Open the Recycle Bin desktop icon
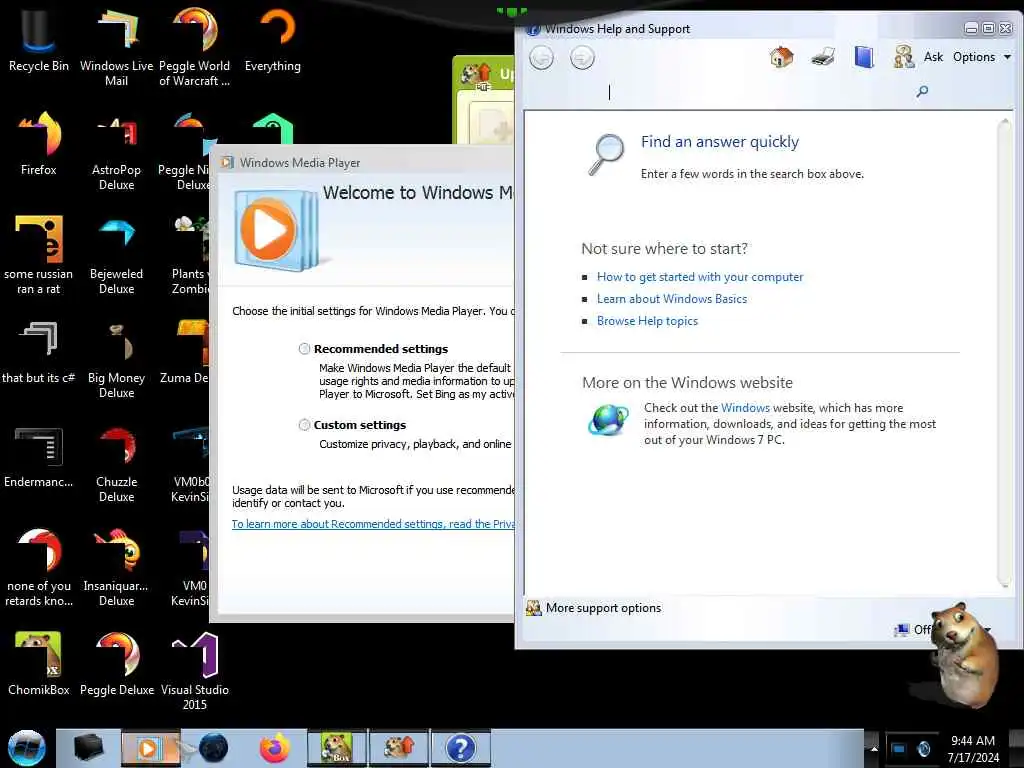The height and width of the screenshot is (768, 1024). point(39,40)
